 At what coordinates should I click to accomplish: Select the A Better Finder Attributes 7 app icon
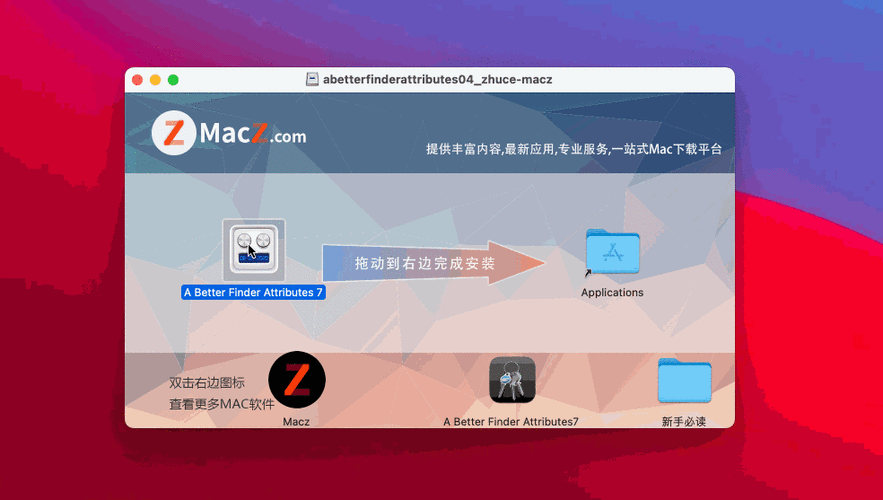254,251
